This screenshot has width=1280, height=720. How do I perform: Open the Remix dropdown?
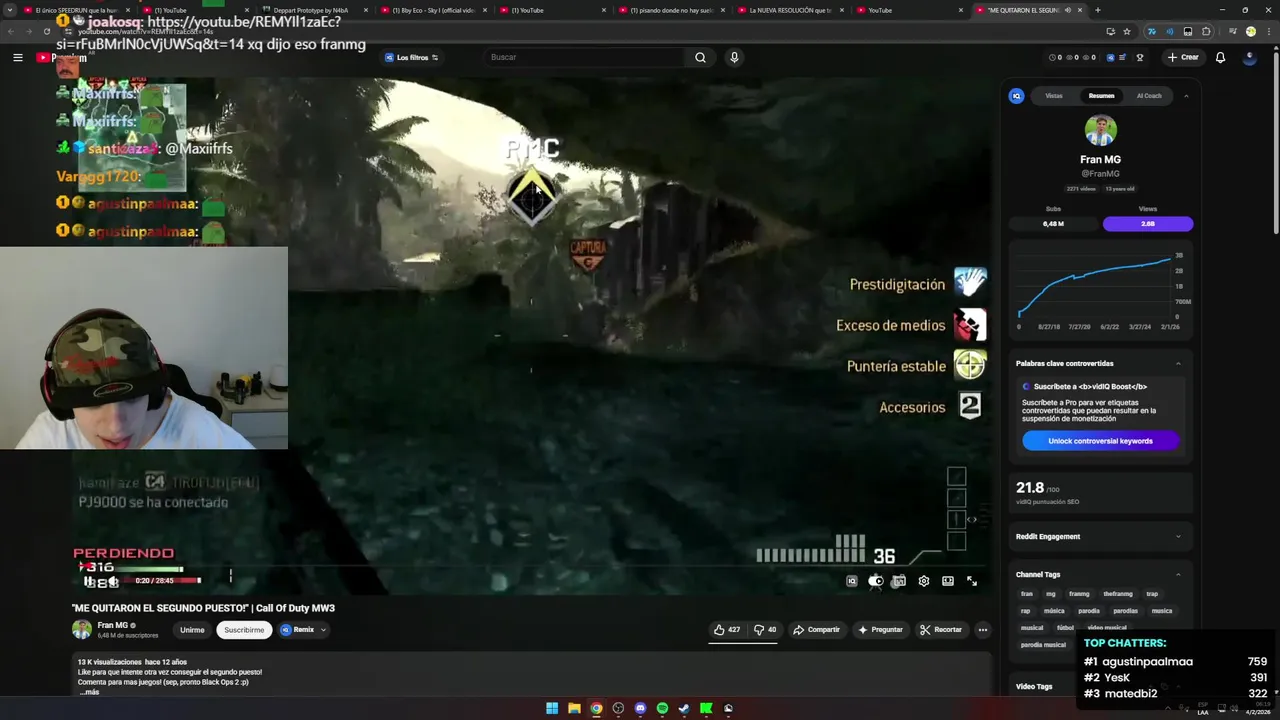click(x=303, y=630)
